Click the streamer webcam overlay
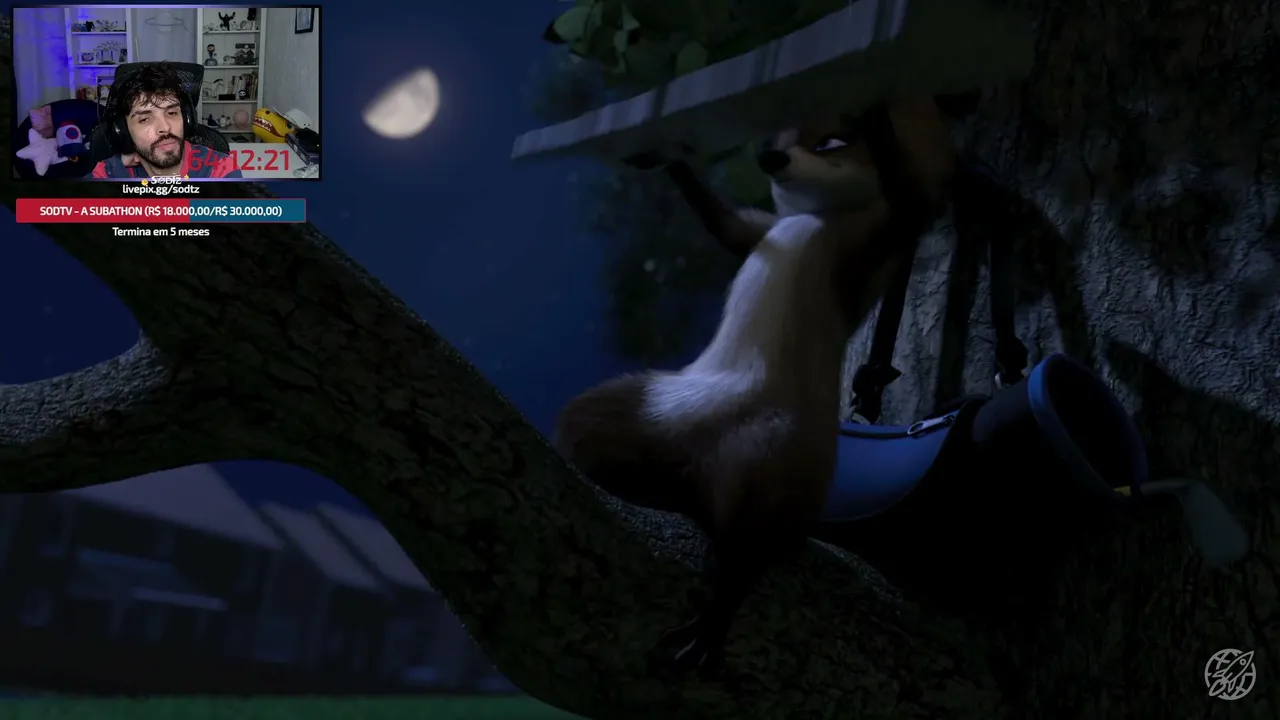The width and height of the screenshot is (1280, 720). pyautogui.click(x=167, y=93)
